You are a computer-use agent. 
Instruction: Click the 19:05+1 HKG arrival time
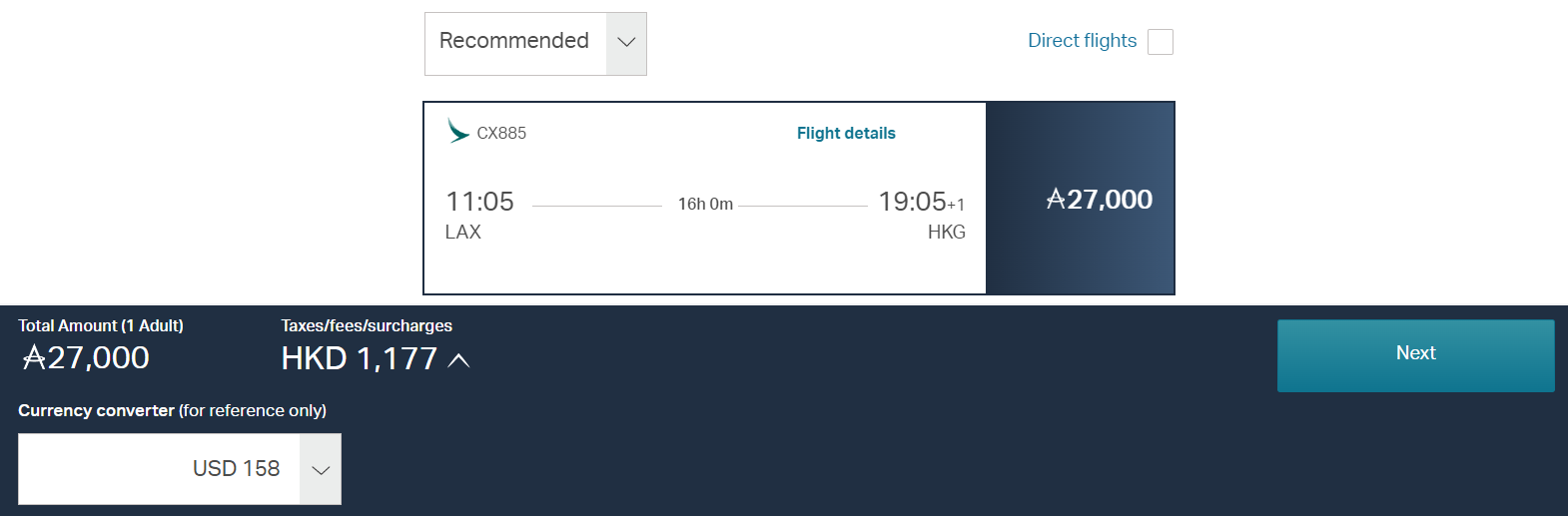[x=921, y=202]
